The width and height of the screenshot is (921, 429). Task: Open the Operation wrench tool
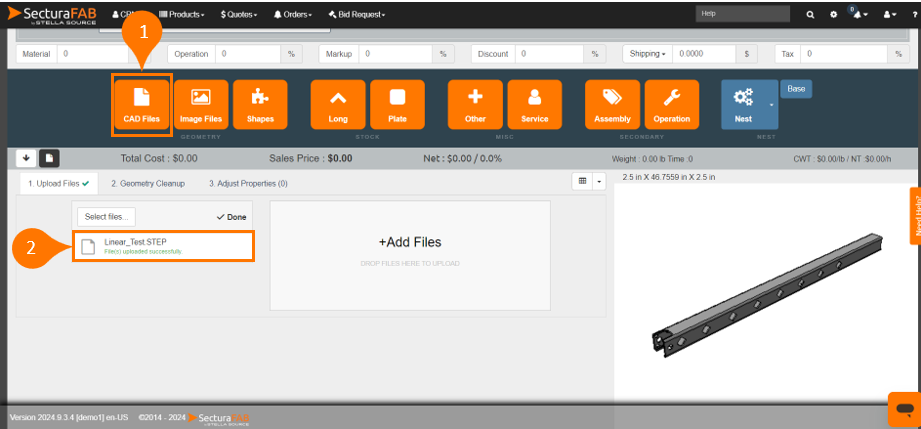point(671,106)
